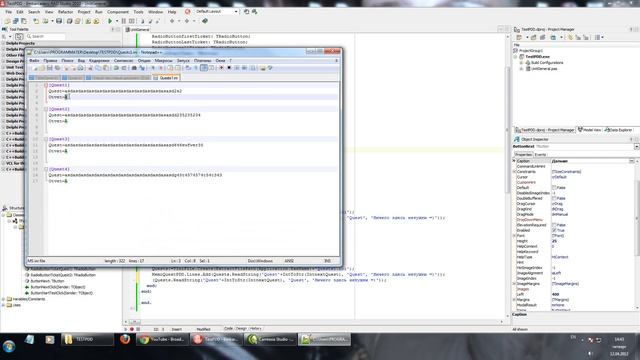Image resolution: width=640 pixels, height=360 pixels.
Task: Switch to the Data Explorer tab
Action: (618, 130)
